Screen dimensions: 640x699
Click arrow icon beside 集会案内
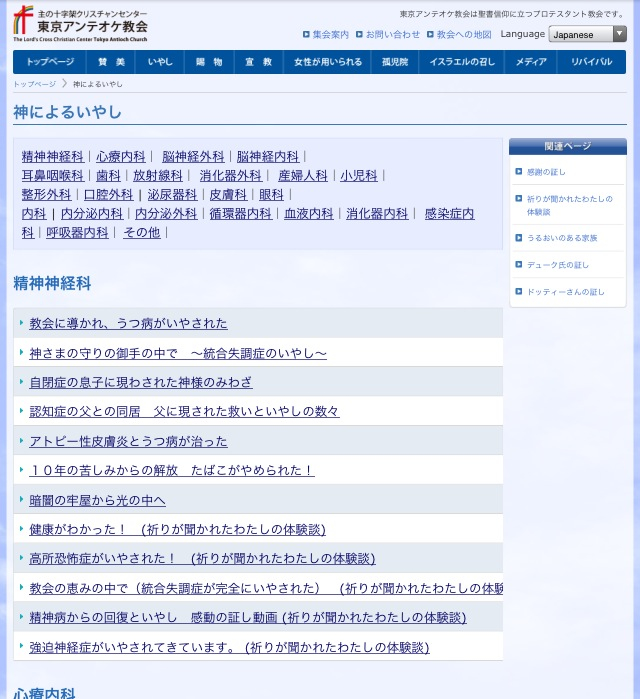pyautogui.click(x=306, y=35)
